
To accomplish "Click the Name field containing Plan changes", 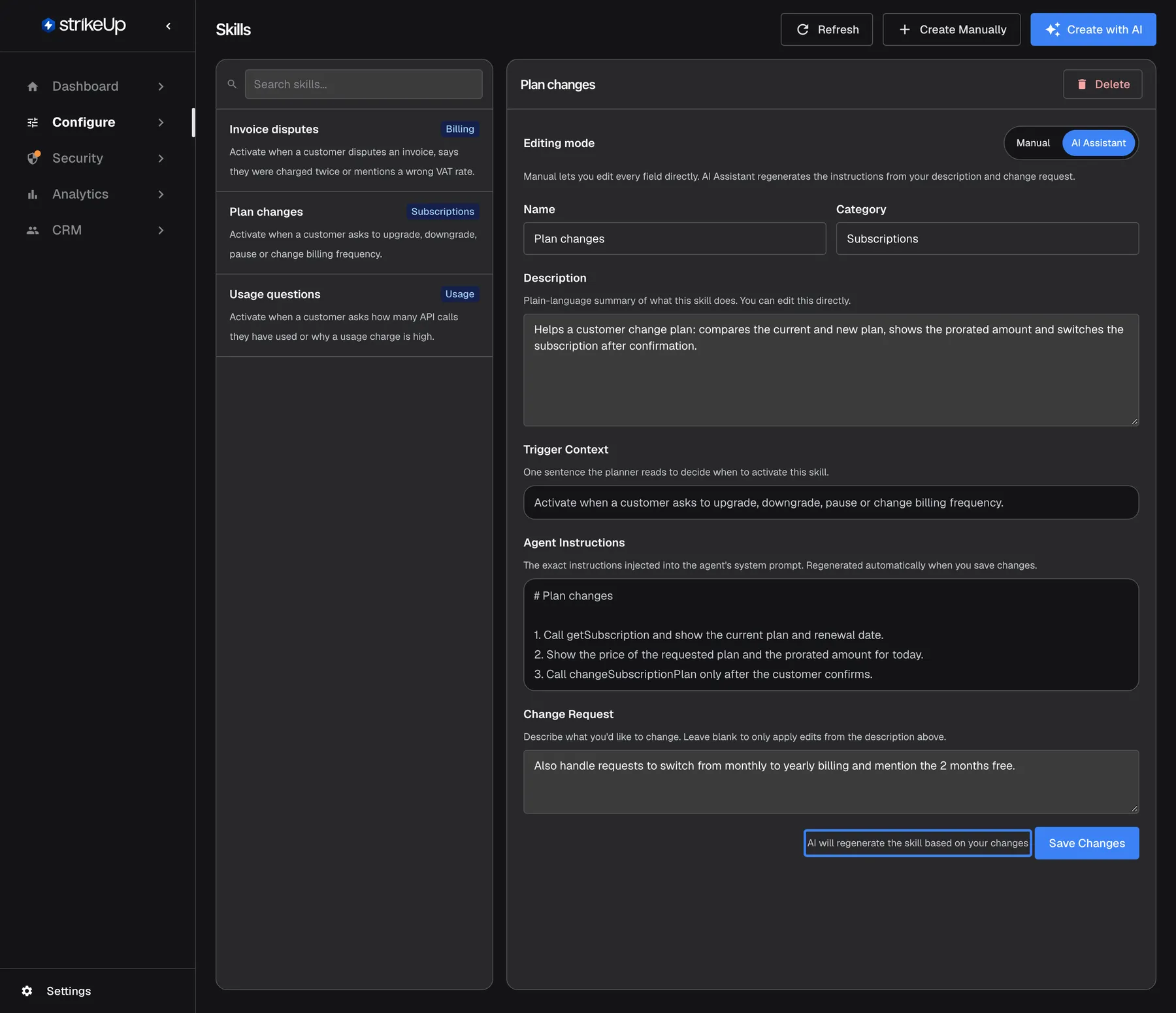I will pos(674,239).
